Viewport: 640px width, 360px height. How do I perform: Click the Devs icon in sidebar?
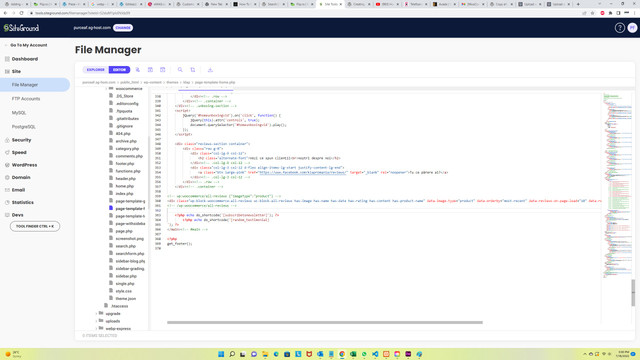tap(7, 215)
